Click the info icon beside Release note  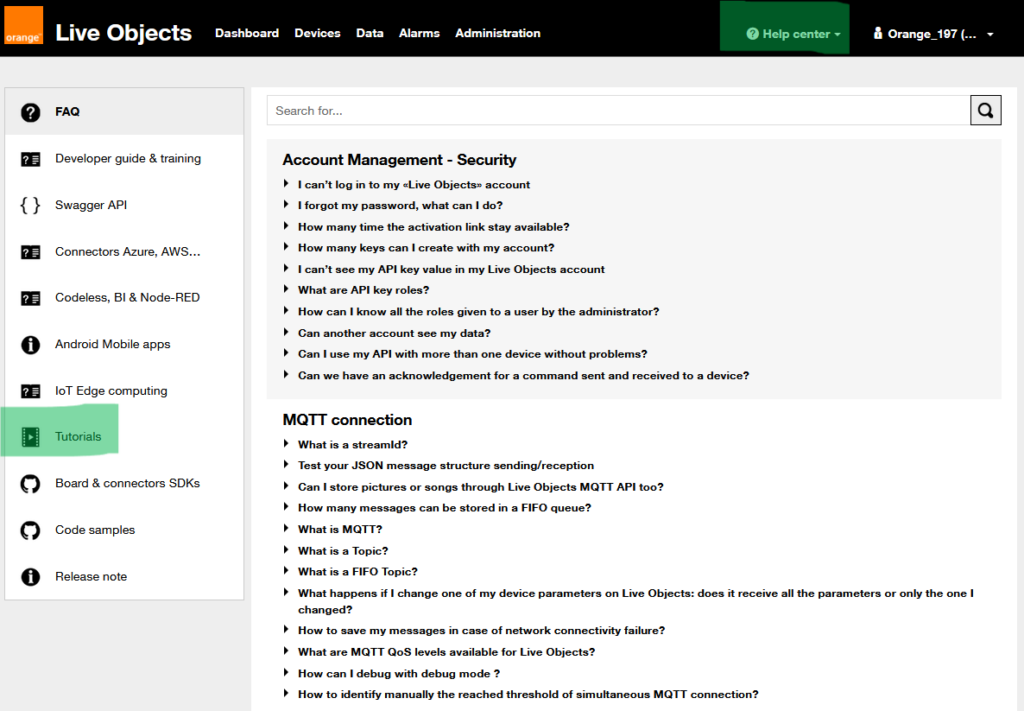pyautogui.click(x=31, y=577)
